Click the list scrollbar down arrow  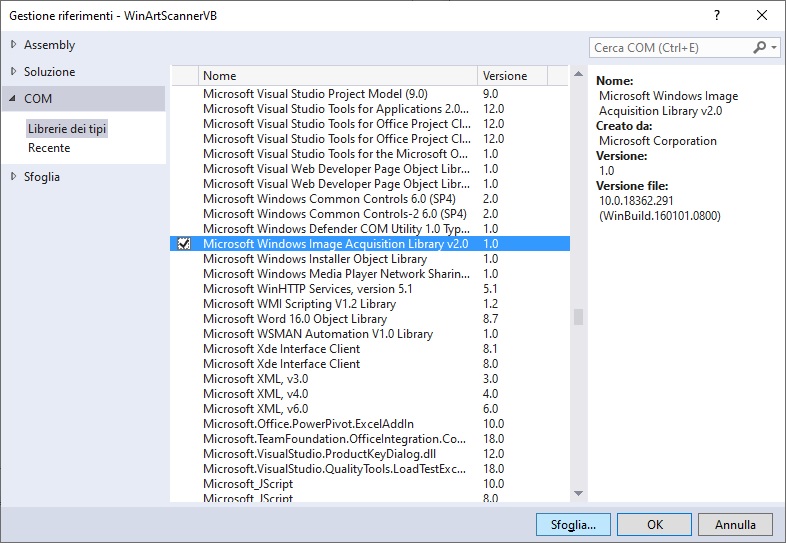578,493
